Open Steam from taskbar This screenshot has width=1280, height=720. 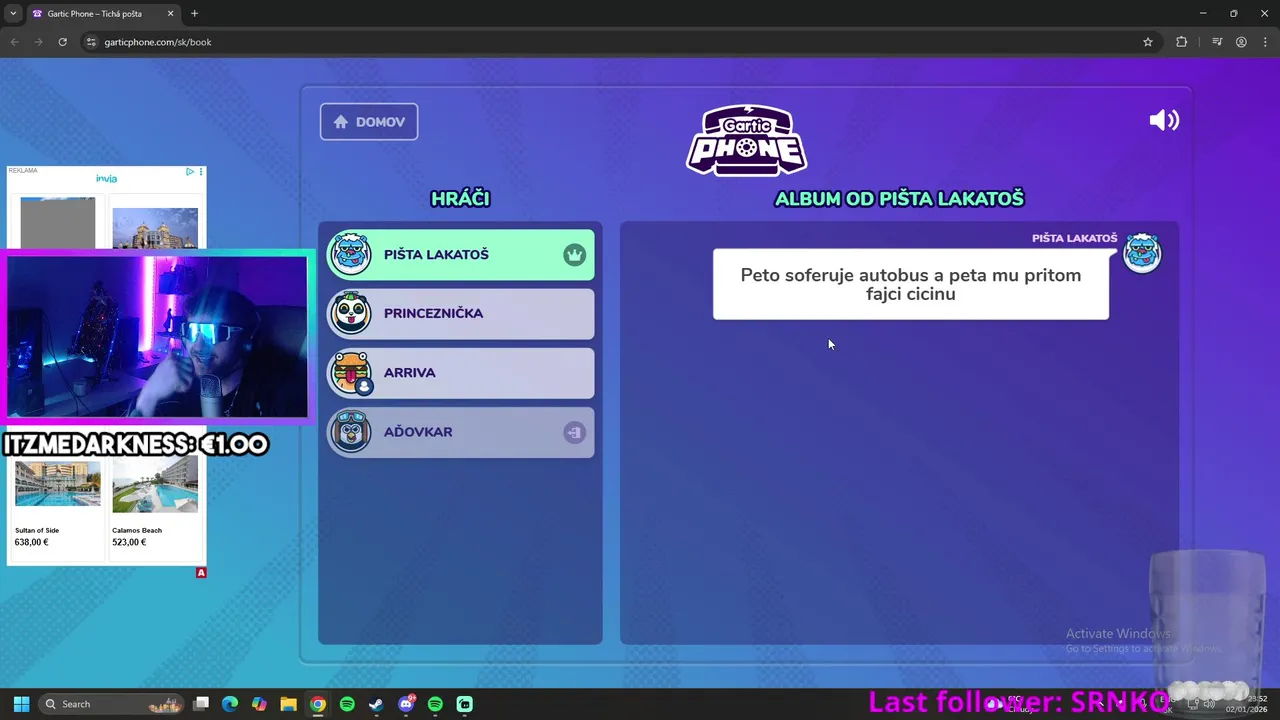(376, 704)
